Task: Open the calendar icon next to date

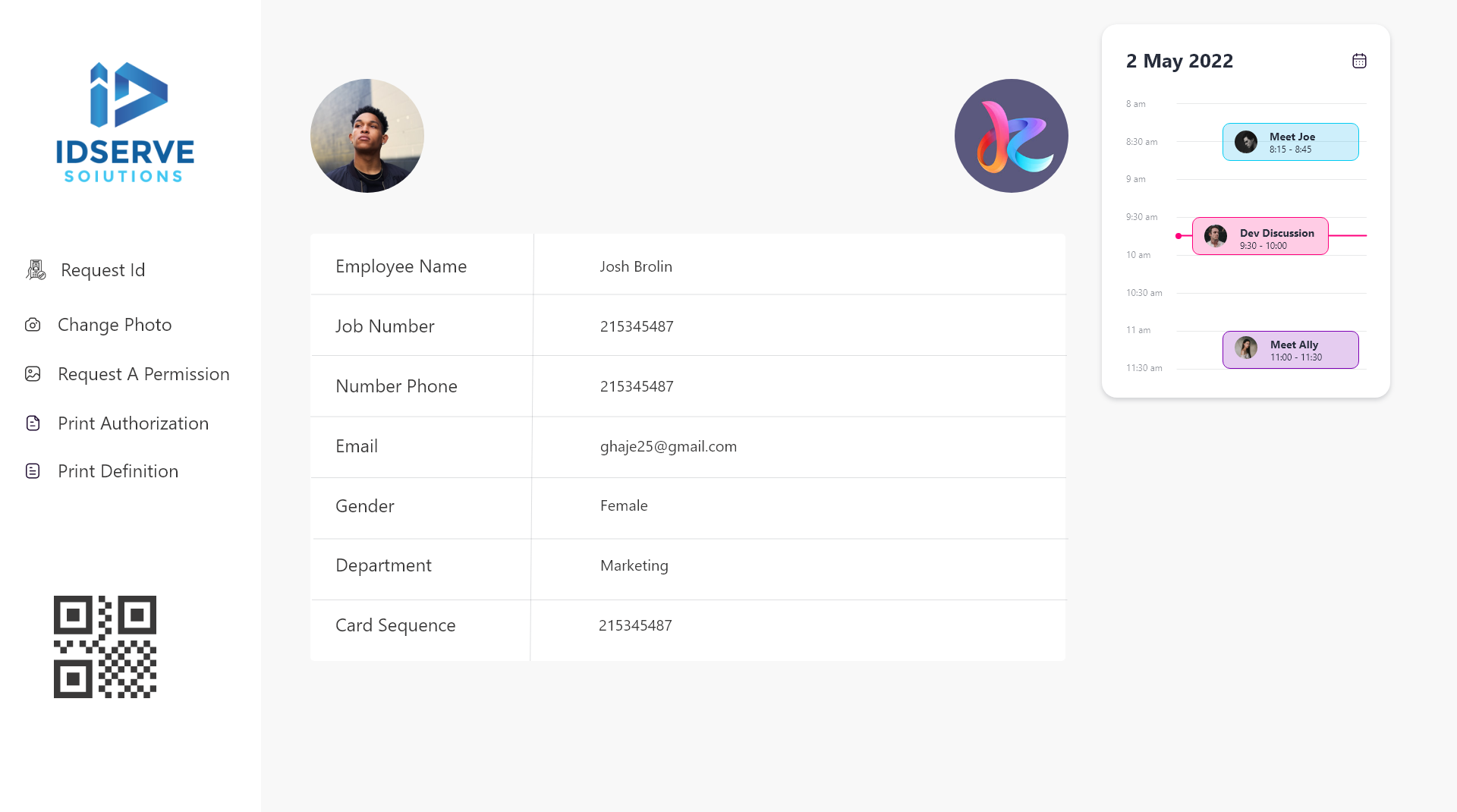Action: click(1359, 61)
